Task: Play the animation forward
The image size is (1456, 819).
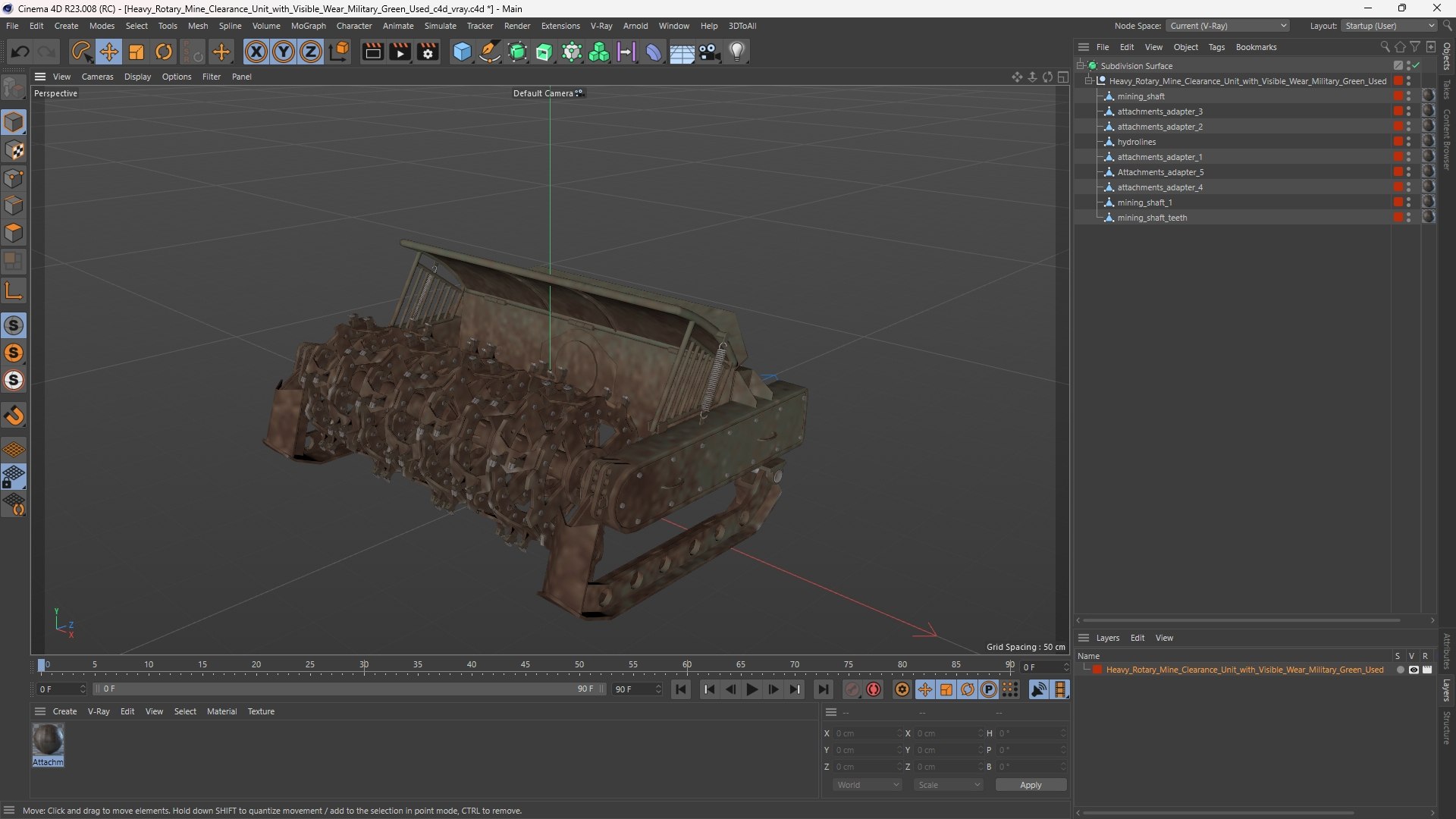Action: click(752, 689)
